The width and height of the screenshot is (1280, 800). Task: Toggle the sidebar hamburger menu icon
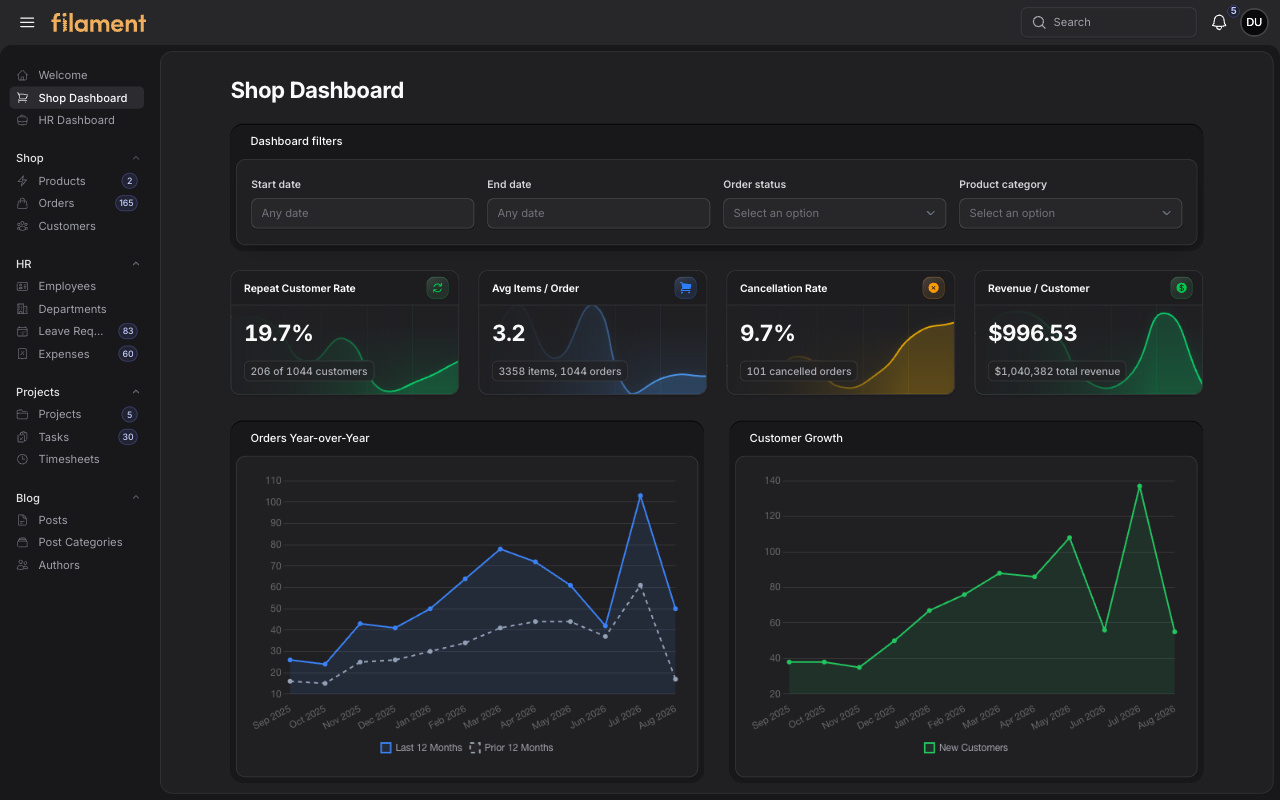point(27,22)
